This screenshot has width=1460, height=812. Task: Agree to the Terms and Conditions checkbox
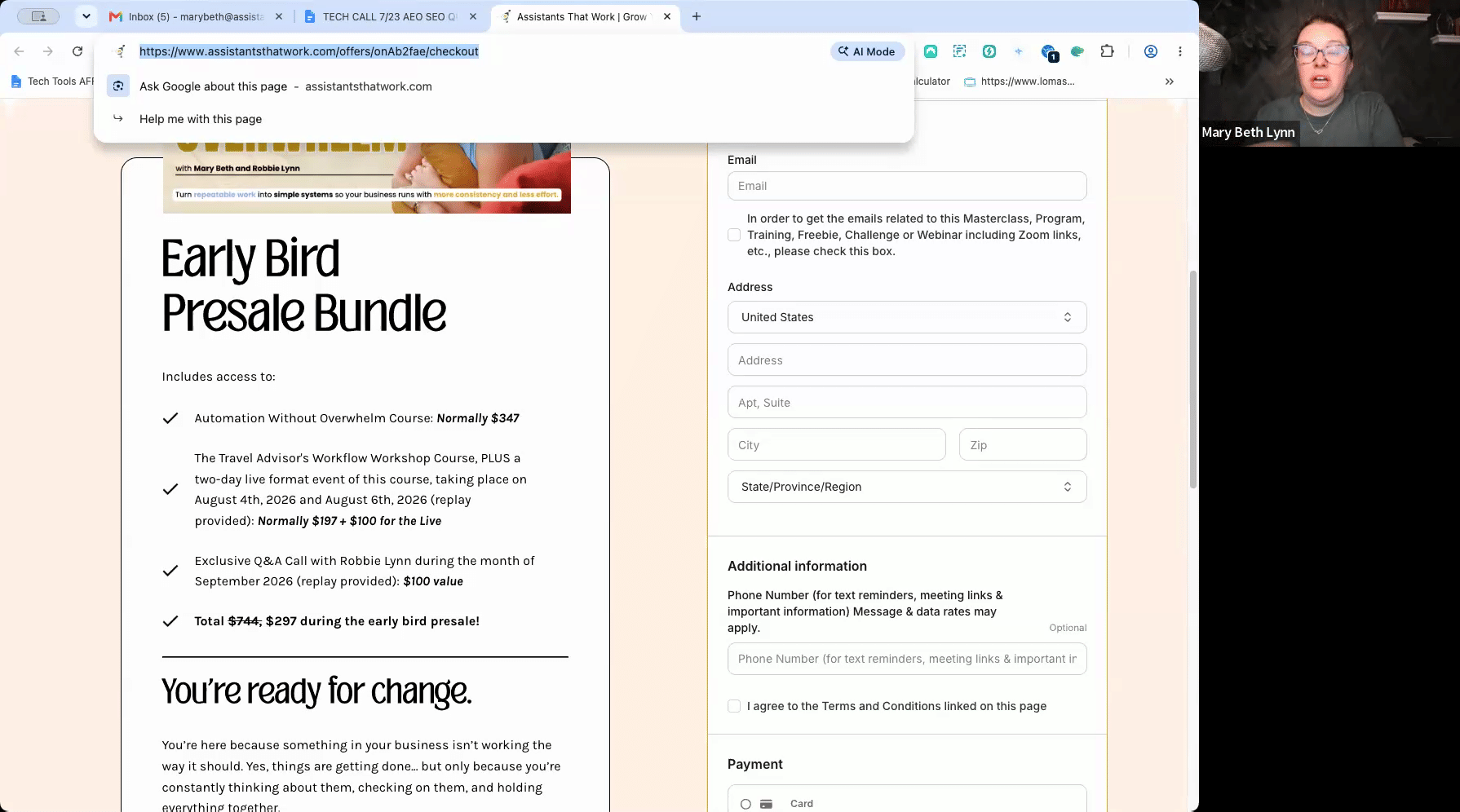tap(734, 706)
